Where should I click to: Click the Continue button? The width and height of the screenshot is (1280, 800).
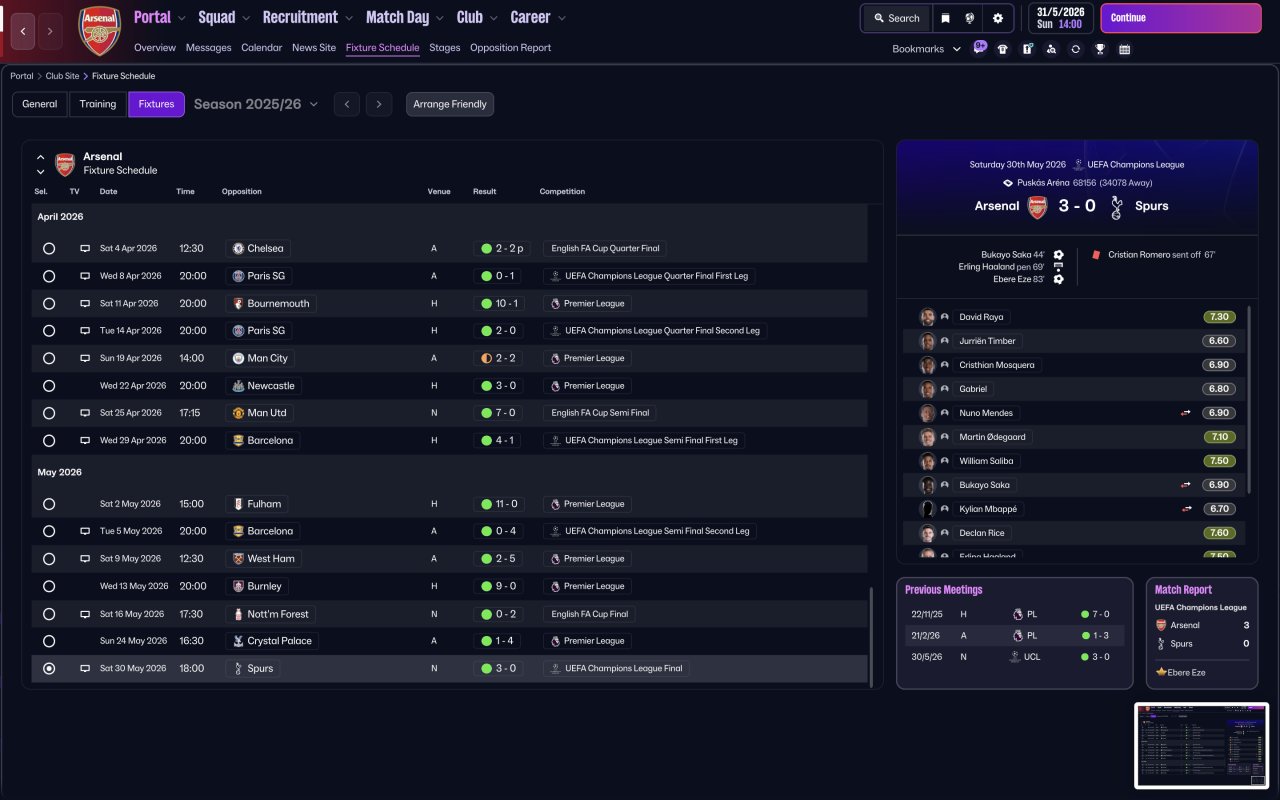(x=1181, y=18)
